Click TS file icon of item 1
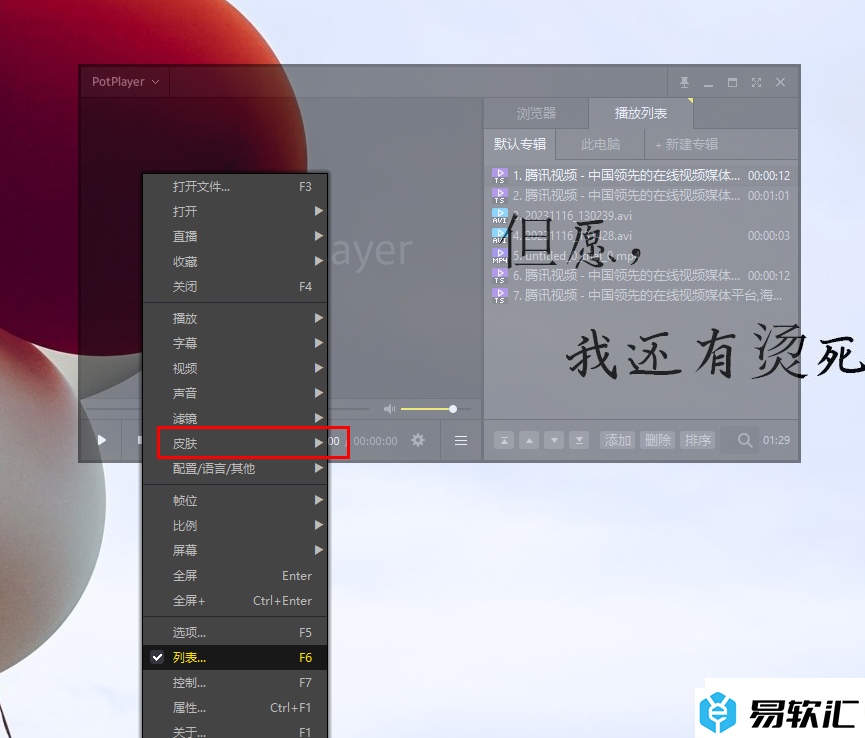Viewport: 865px width, 738px height. [500, 175]
